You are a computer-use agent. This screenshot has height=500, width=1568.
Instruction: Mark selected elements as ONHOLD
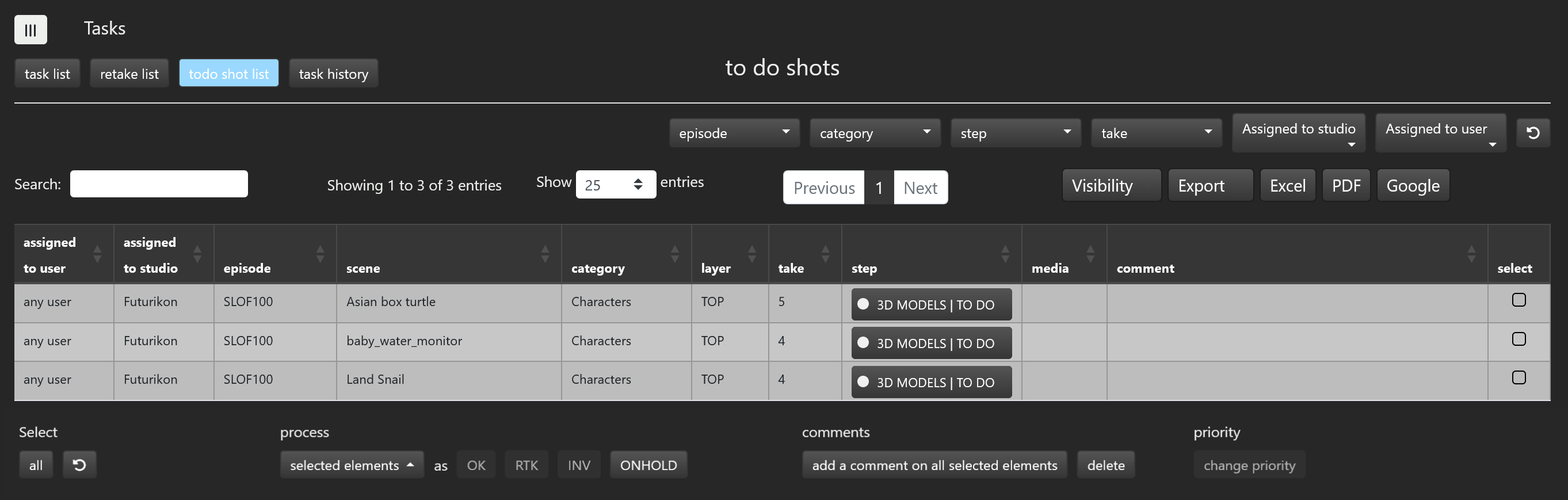648,465
